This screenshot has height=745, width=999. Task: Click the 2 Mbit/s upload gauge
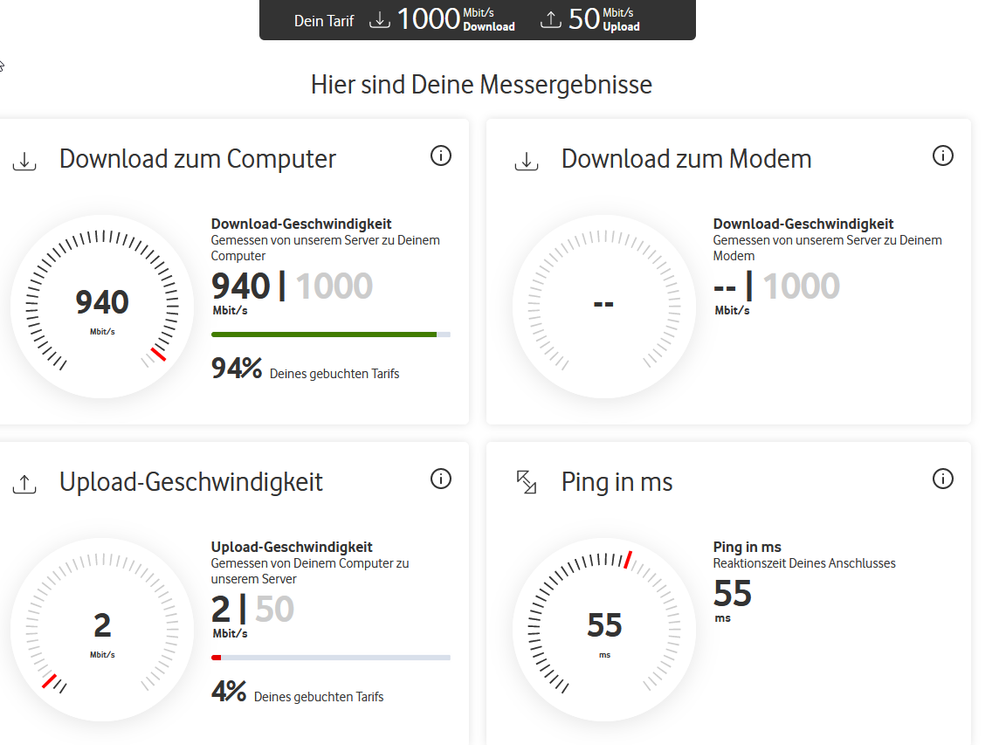(x=102, y=630)
